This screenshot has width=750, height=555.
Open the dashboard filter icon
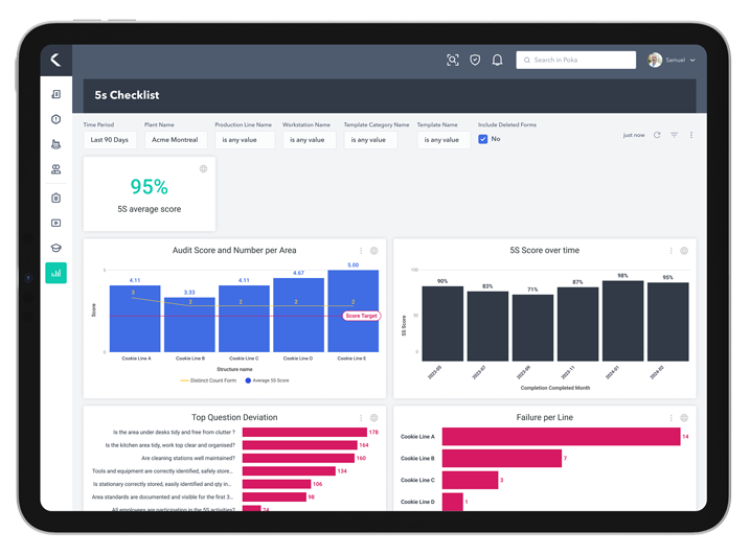click(674, 135)
